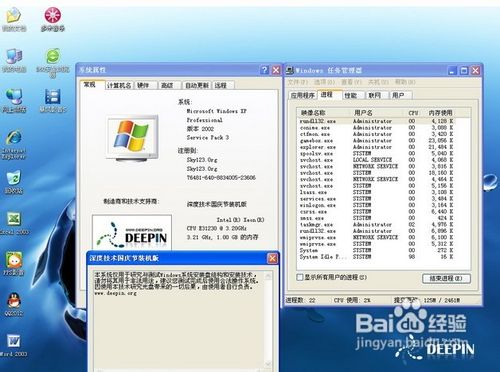
Task: Sort processes by CPU column header
Action: click(413, 113)
